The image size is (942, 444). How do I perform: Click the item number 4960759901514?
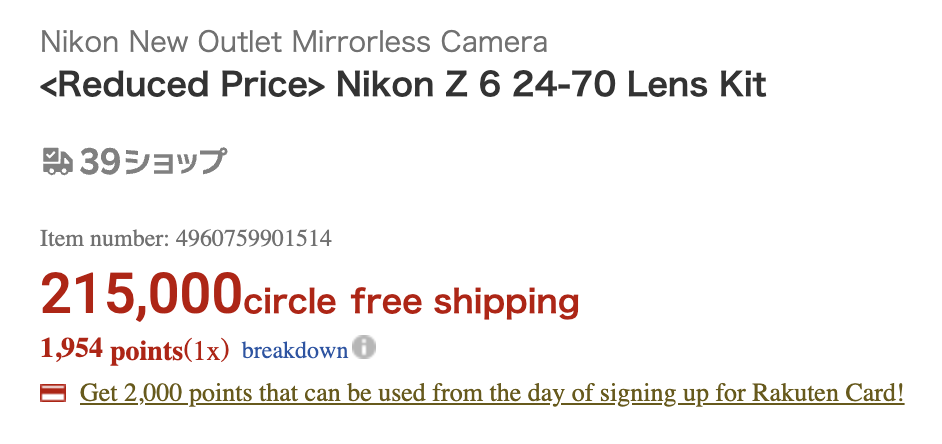[253, 239]
